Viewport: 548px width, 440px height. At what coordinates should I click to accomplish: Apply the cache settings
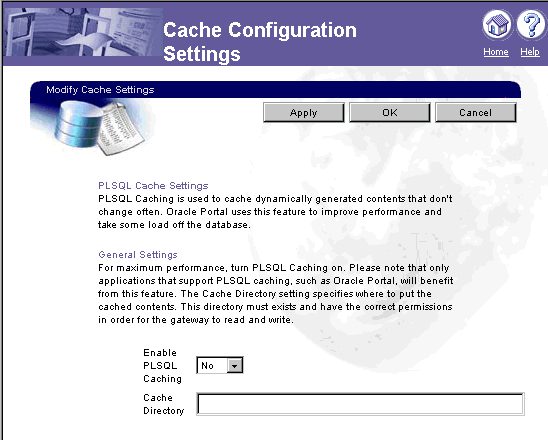303,113
